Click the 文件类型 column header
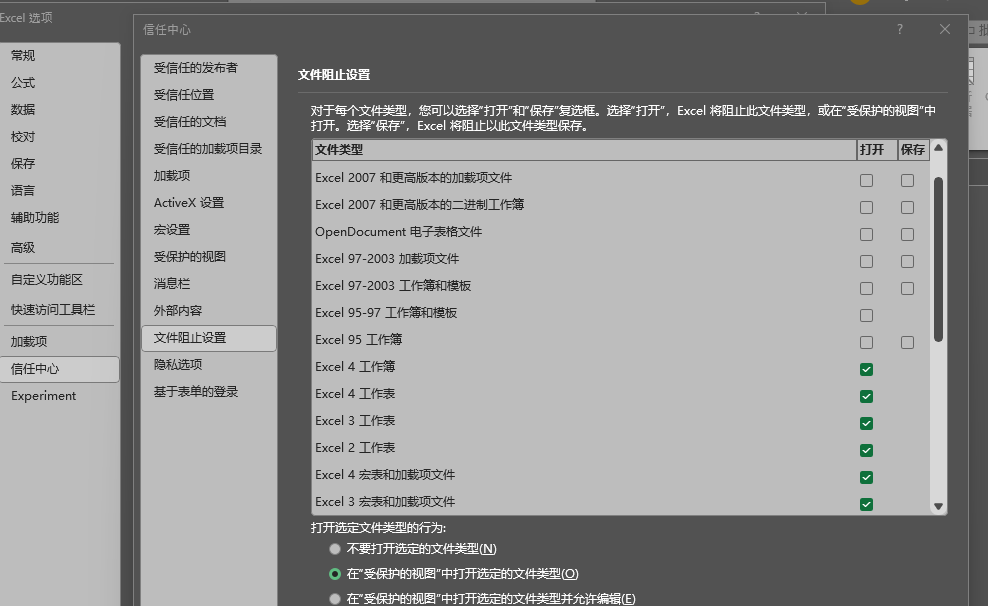988x606 pixels. pos(584,150)
